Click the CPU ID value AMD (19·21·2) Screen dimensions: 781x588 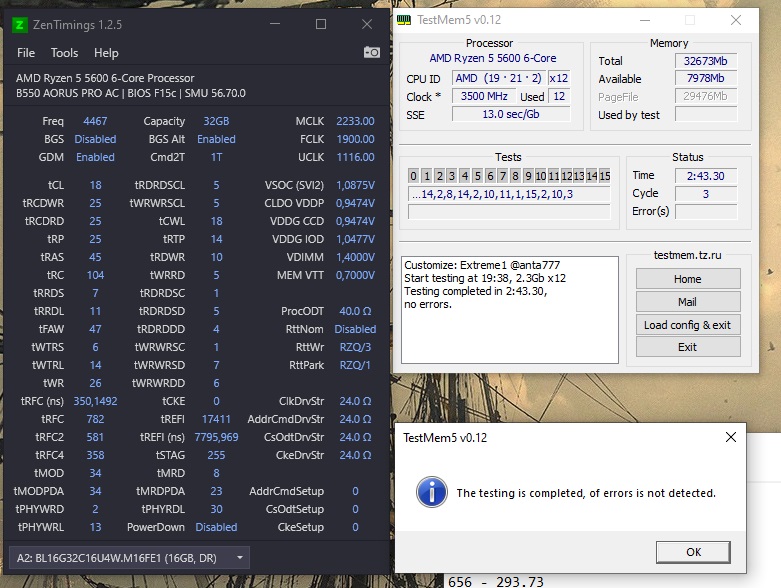[498, 78]
